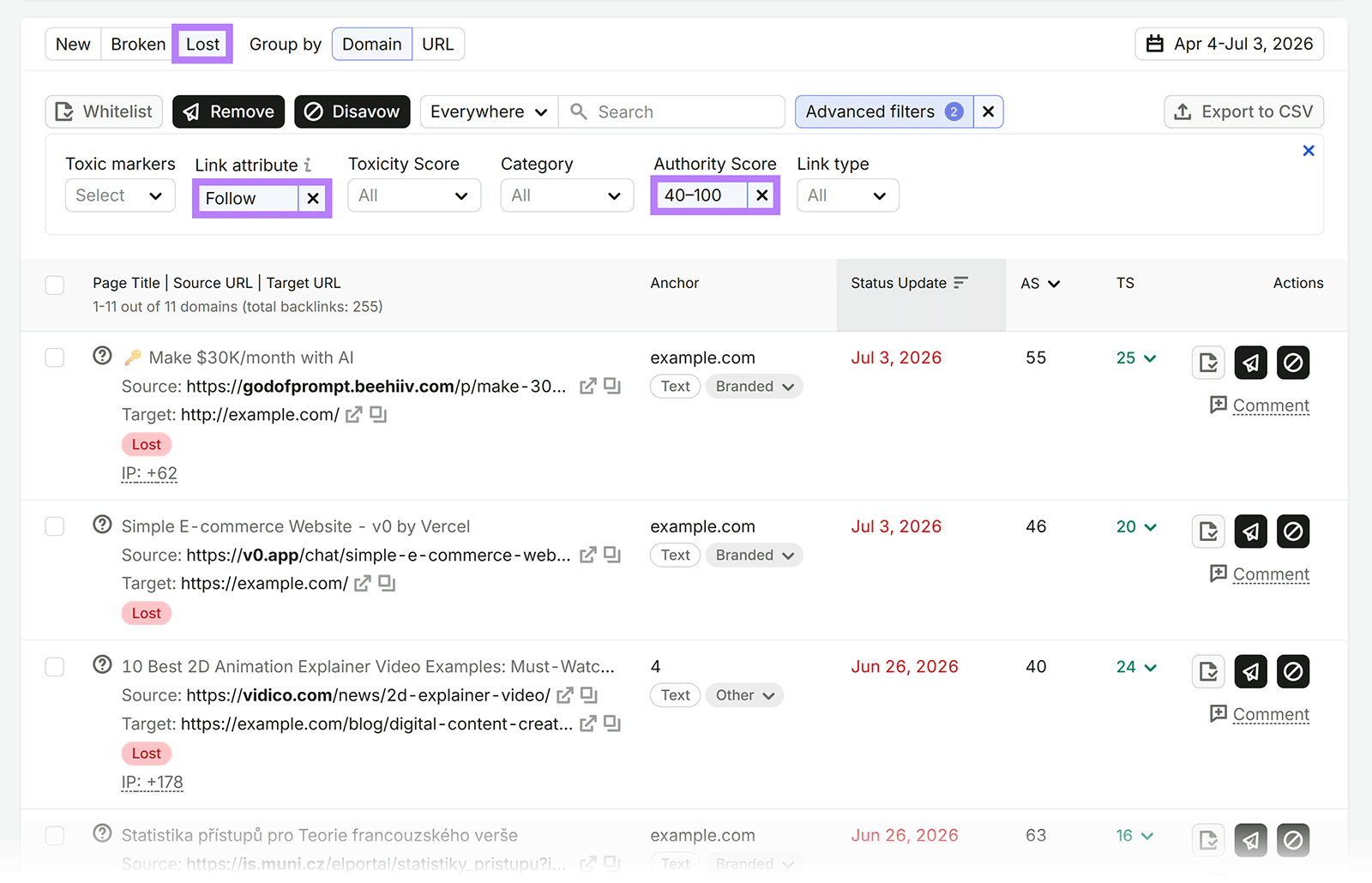
Task: Click the Whitelist button
Action: [104, 111]
